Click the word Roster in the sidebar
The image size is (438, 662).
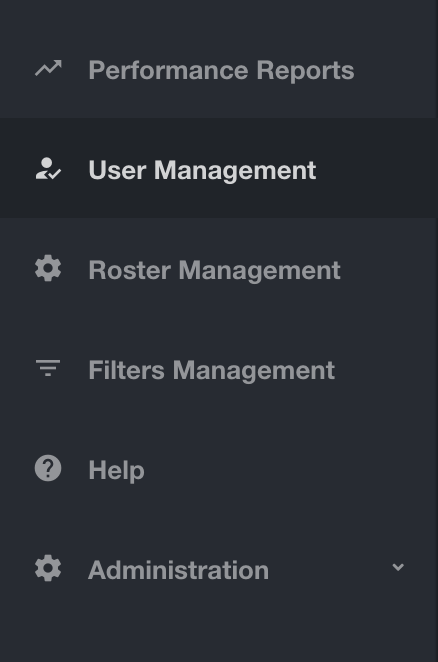[x=130, y=270]
